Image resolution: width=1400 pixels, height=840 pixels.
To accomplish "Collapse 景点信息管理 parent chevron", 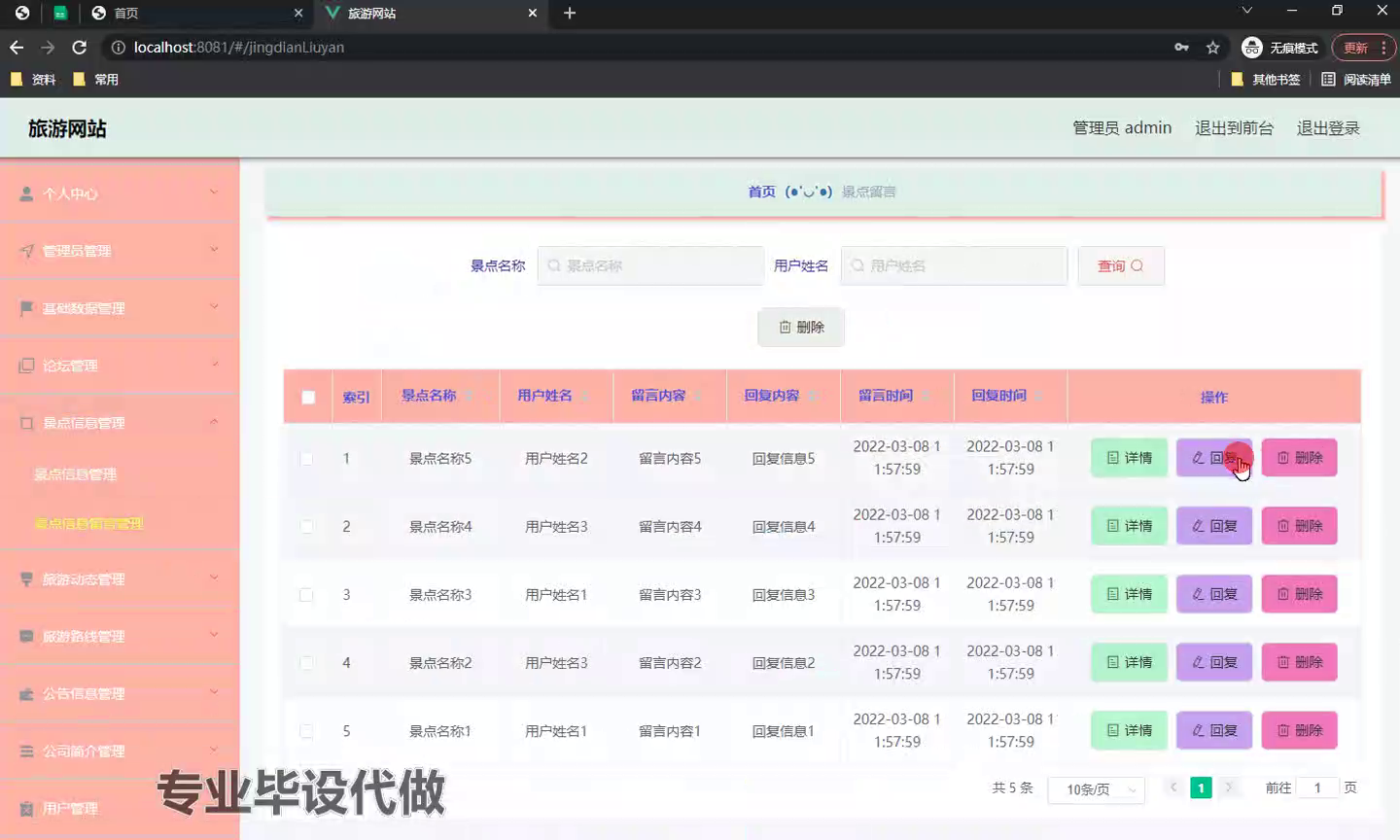I will [214, 422].
